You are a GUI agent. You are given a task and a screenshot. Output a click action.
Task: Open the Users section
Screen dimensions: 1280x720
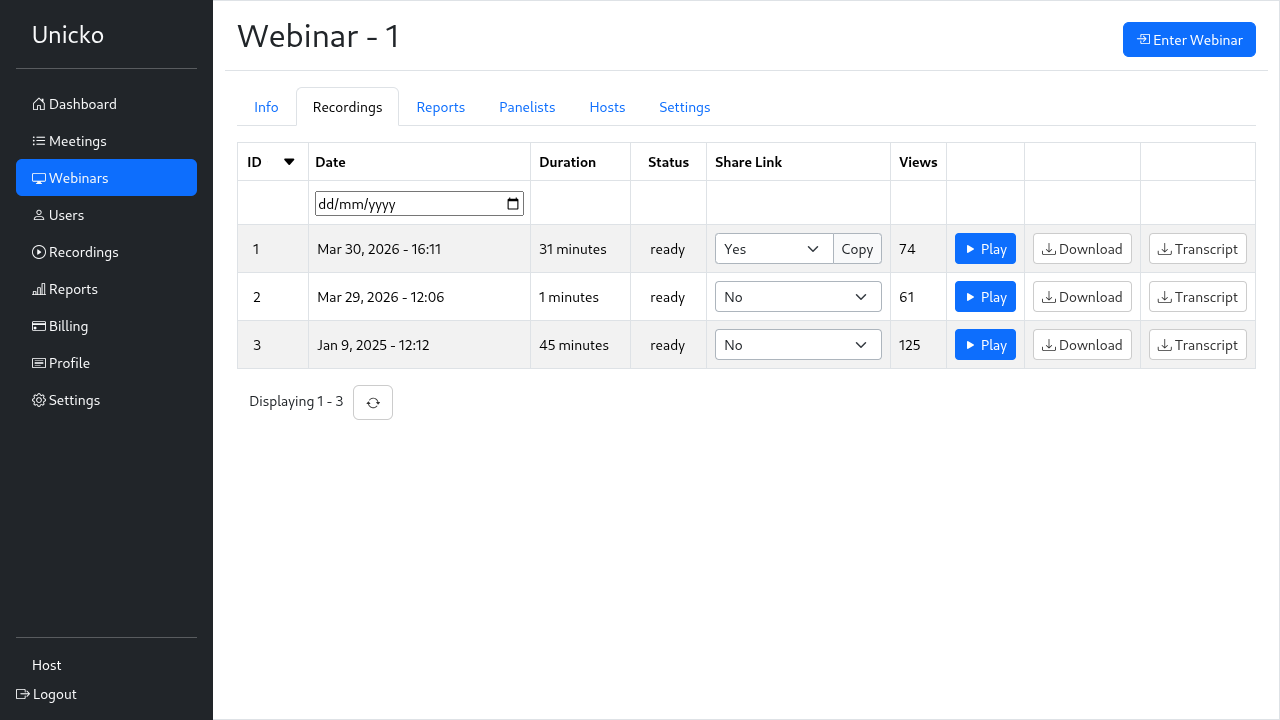coord(106,215)
